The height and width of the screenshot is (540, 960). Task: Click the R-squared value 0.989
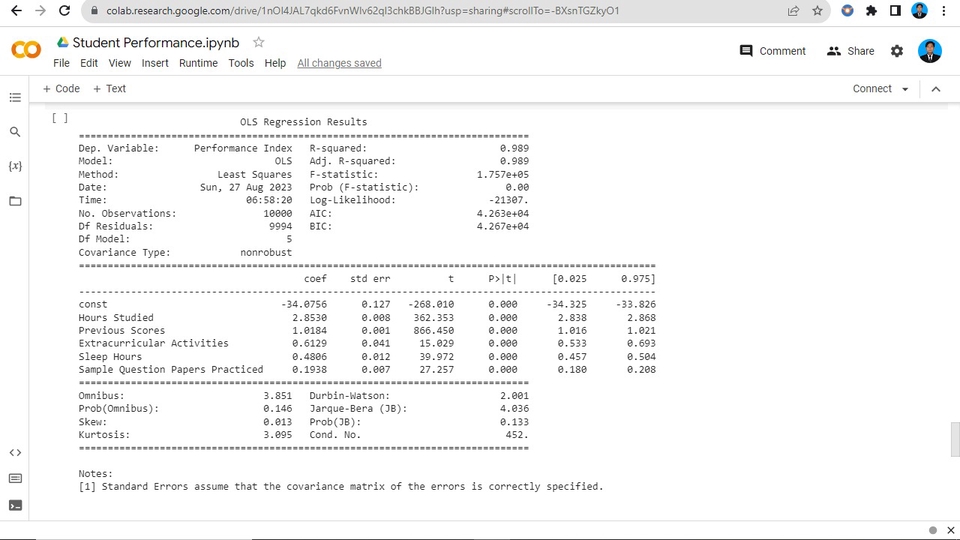point(514,148)
